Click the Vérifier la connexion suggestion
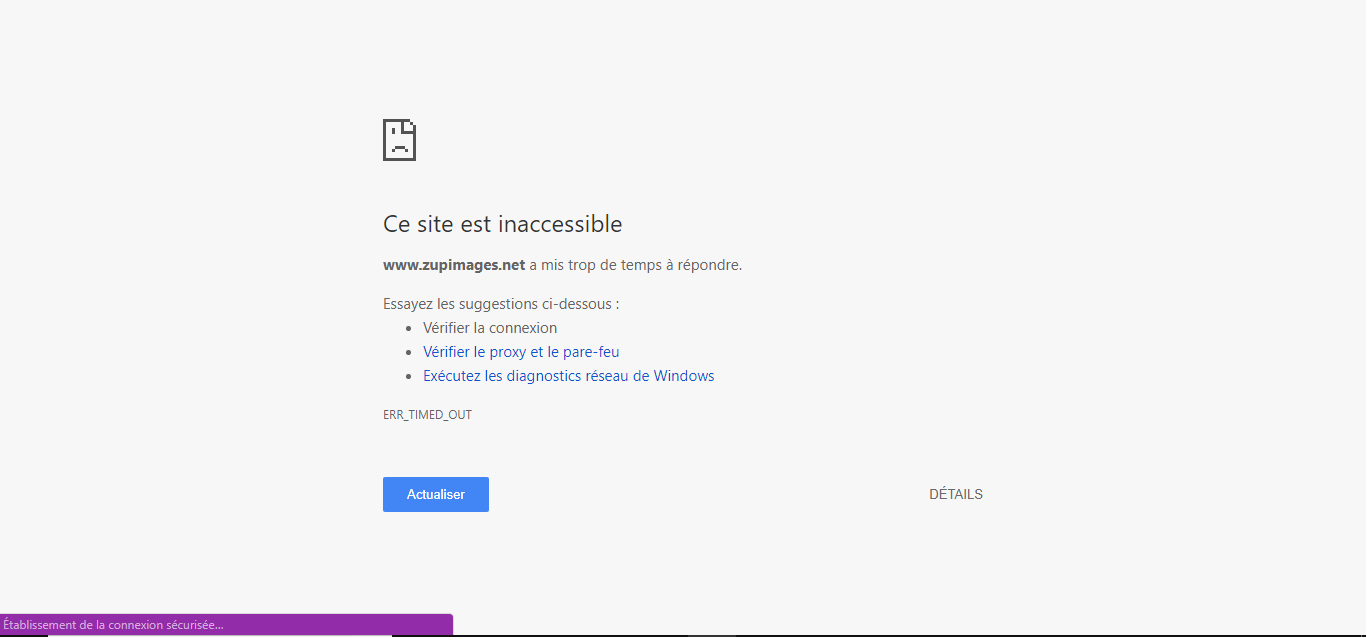The width and height of the screenshot is (1366, 637). pos(490,328)
